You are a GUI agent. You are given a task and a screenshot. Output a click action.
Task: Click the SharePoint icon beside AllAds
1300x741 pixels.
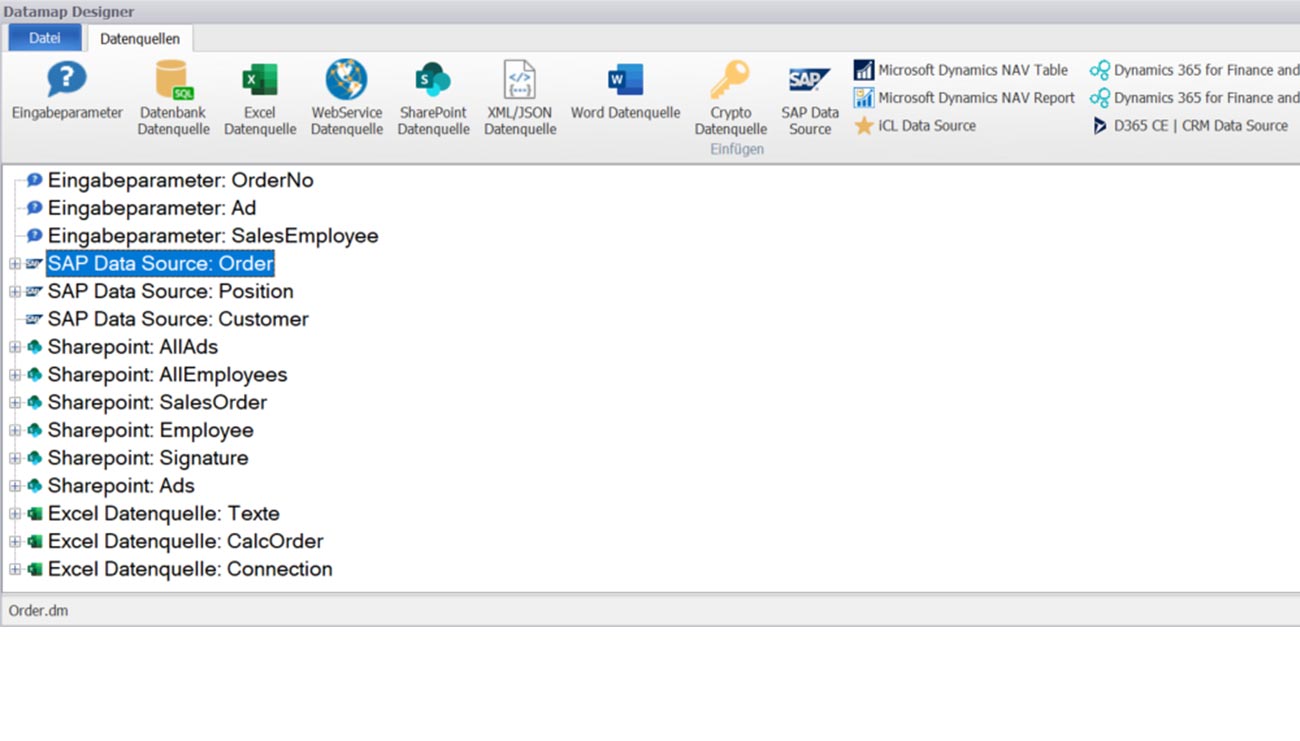tap(35, 347)
